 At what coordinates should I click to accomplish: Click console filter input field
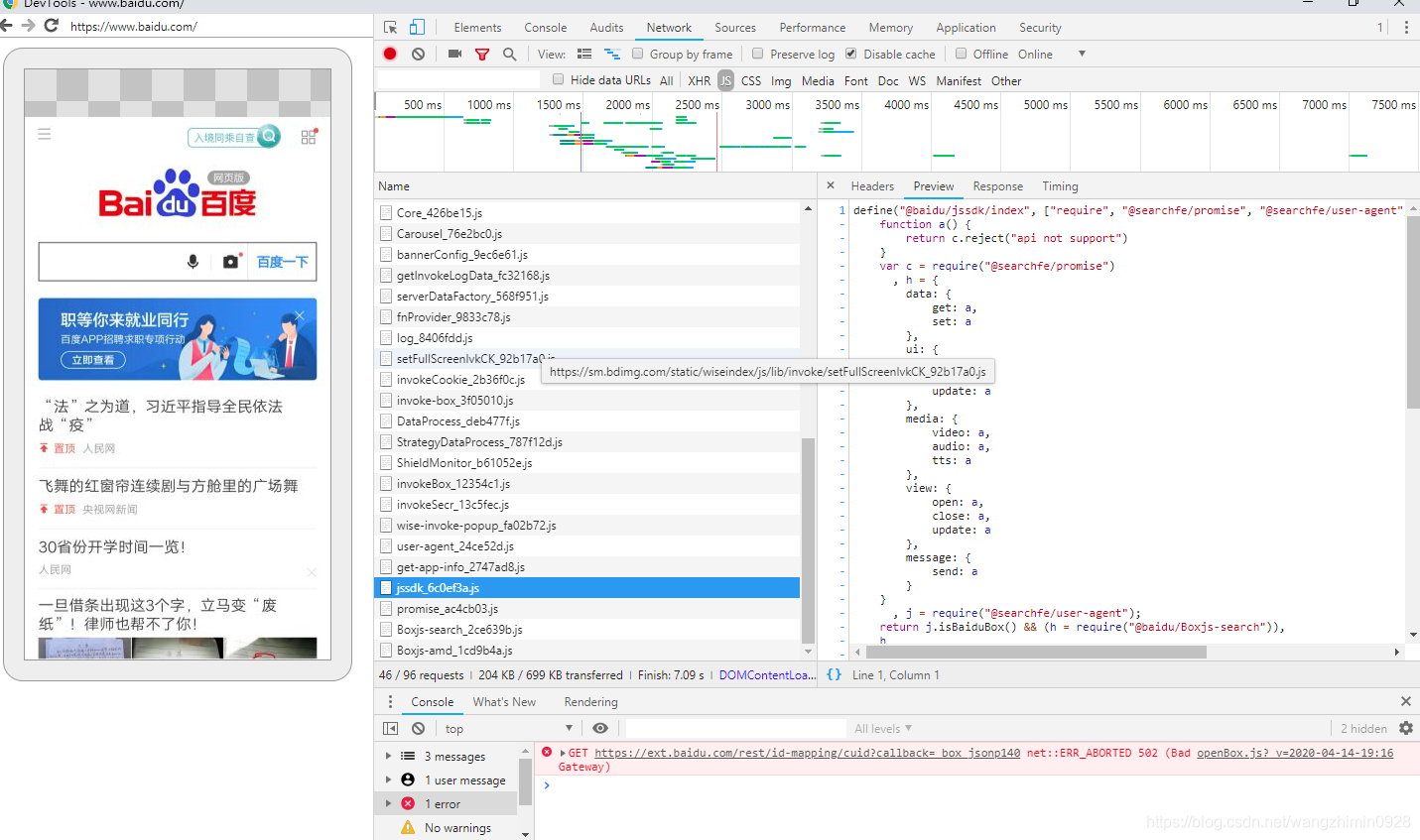point(735,728)
